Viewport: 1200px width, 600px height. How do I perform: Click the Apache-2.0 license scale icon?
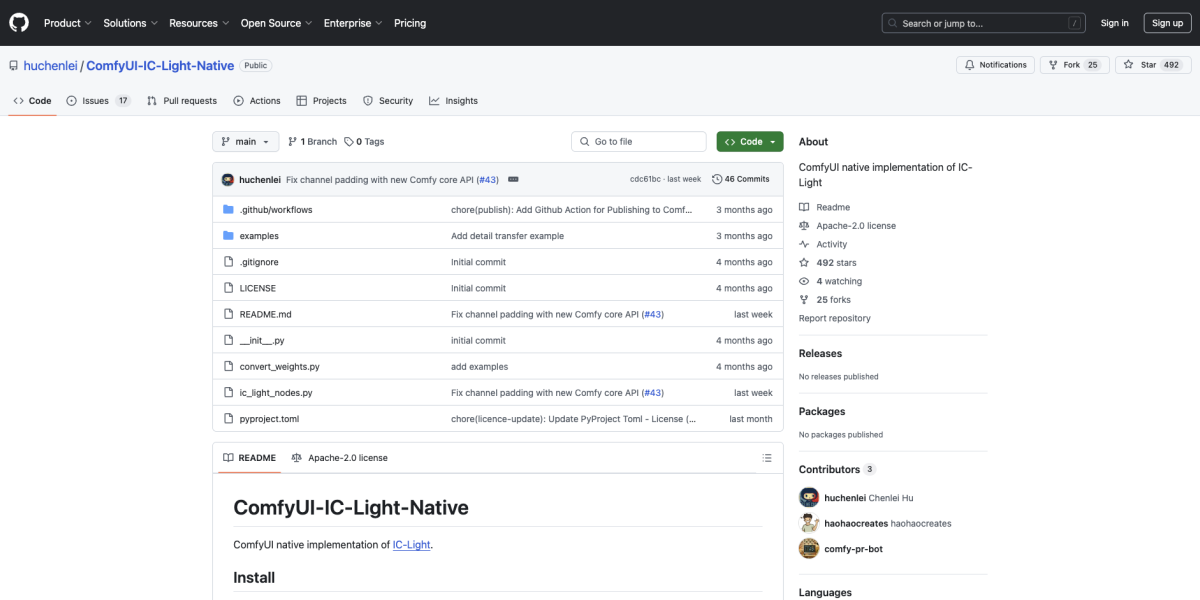pyautogui.click(x=803, y=225)
